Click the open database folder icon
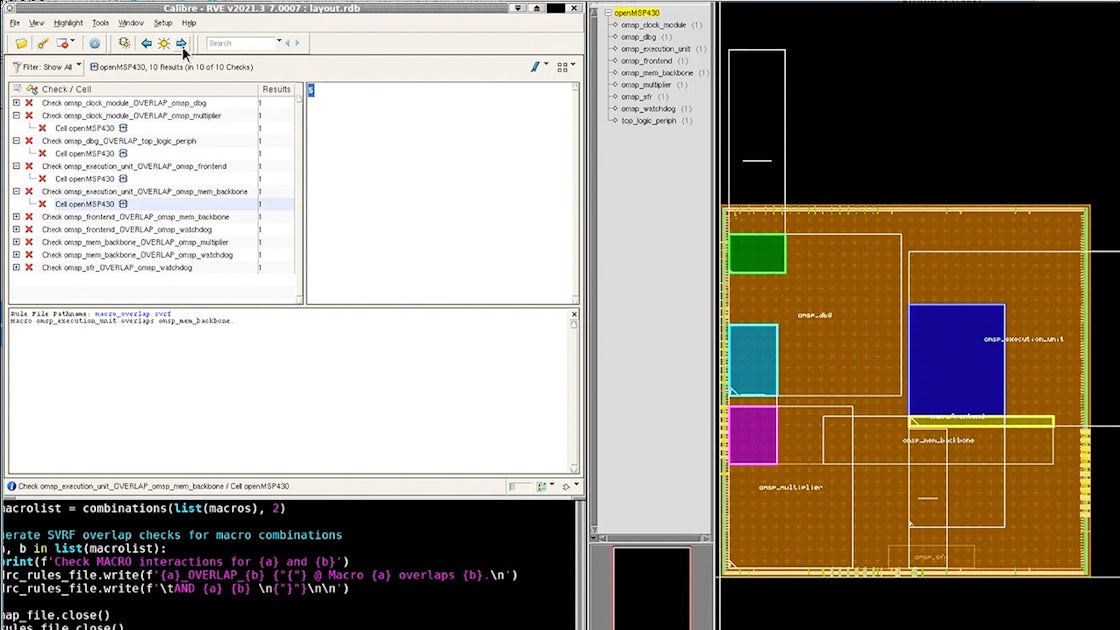 [x=21, y=43]
